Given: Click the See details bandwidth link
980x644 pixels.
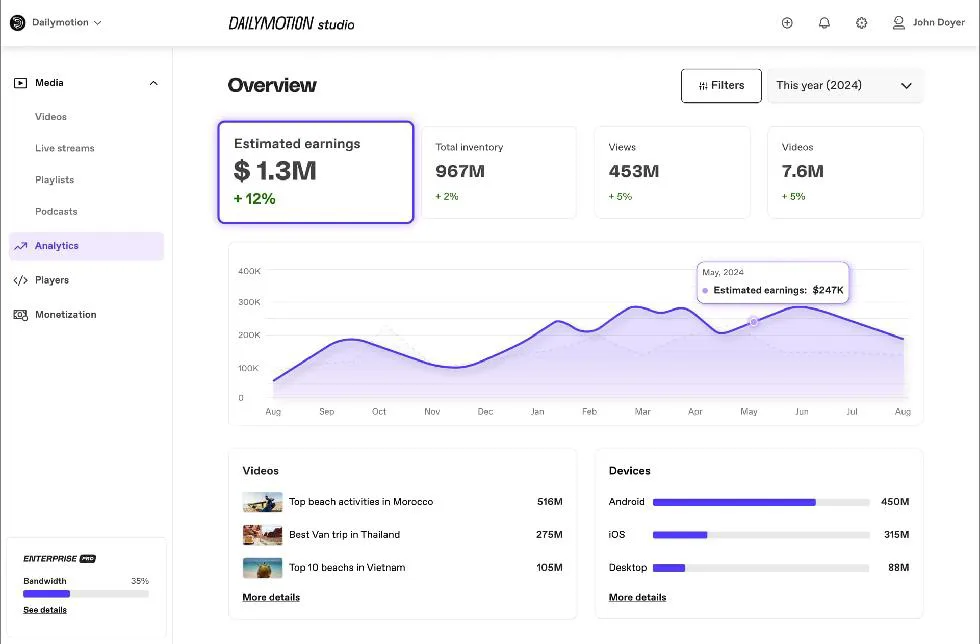Looking at the screenshot, I should click(45, 610).
